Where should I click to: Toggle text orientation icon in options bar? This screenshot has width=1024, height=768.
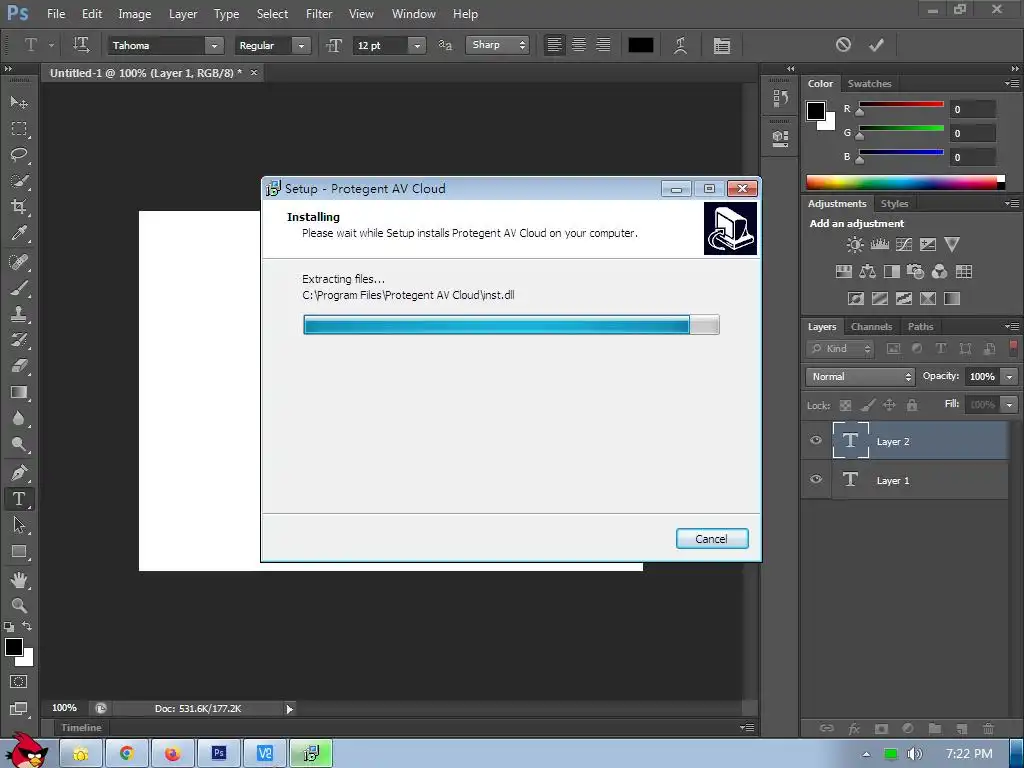tap(81, 45)
